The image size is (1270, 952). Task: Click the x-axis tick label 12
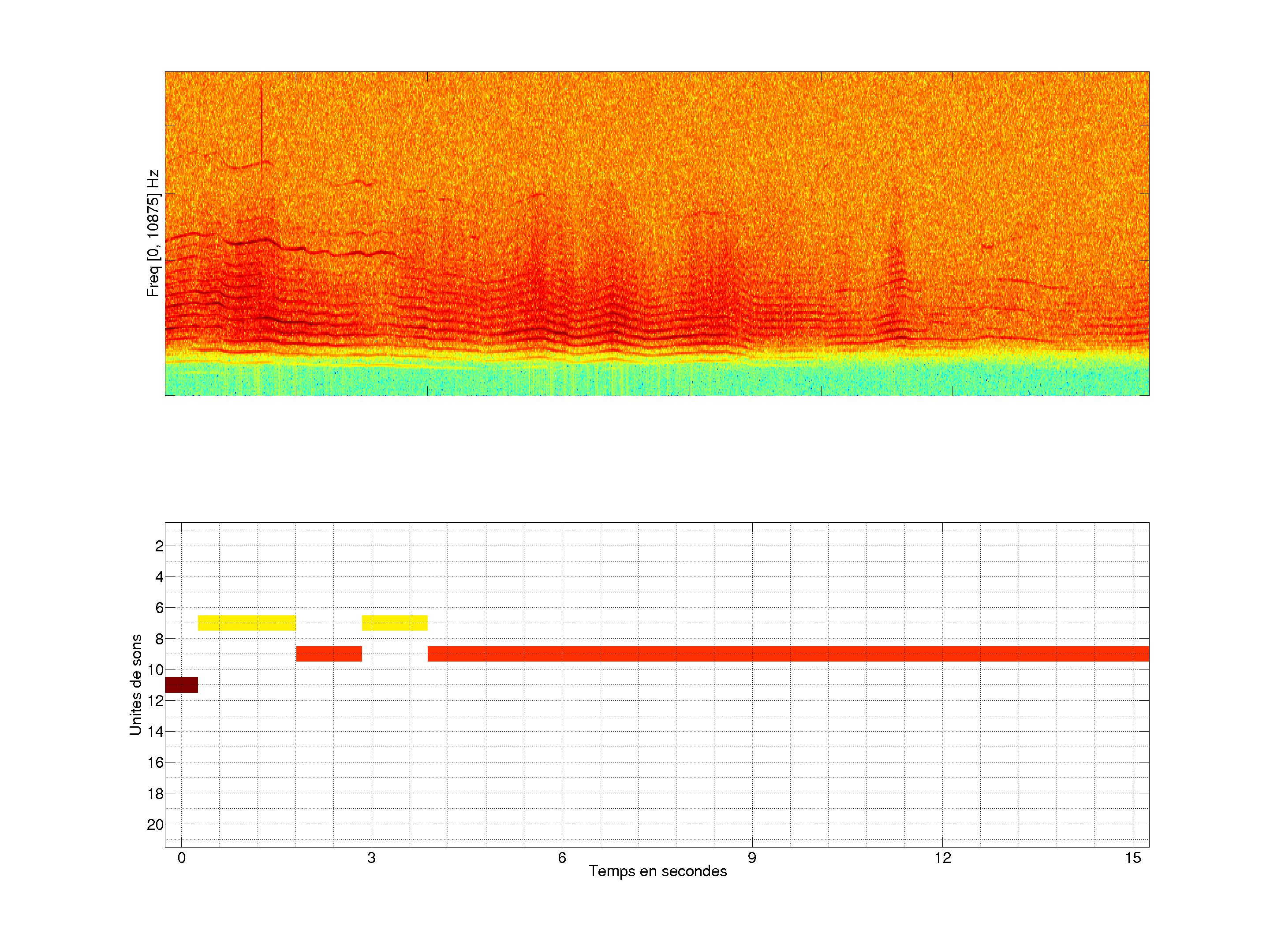click(x=942, y=858)
